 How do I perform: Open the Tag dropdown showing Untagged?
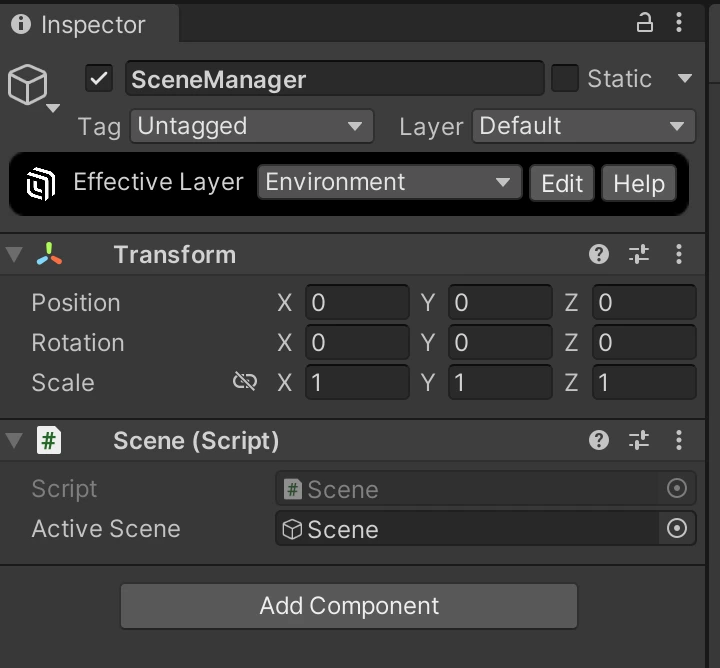(x=251, y=127)
